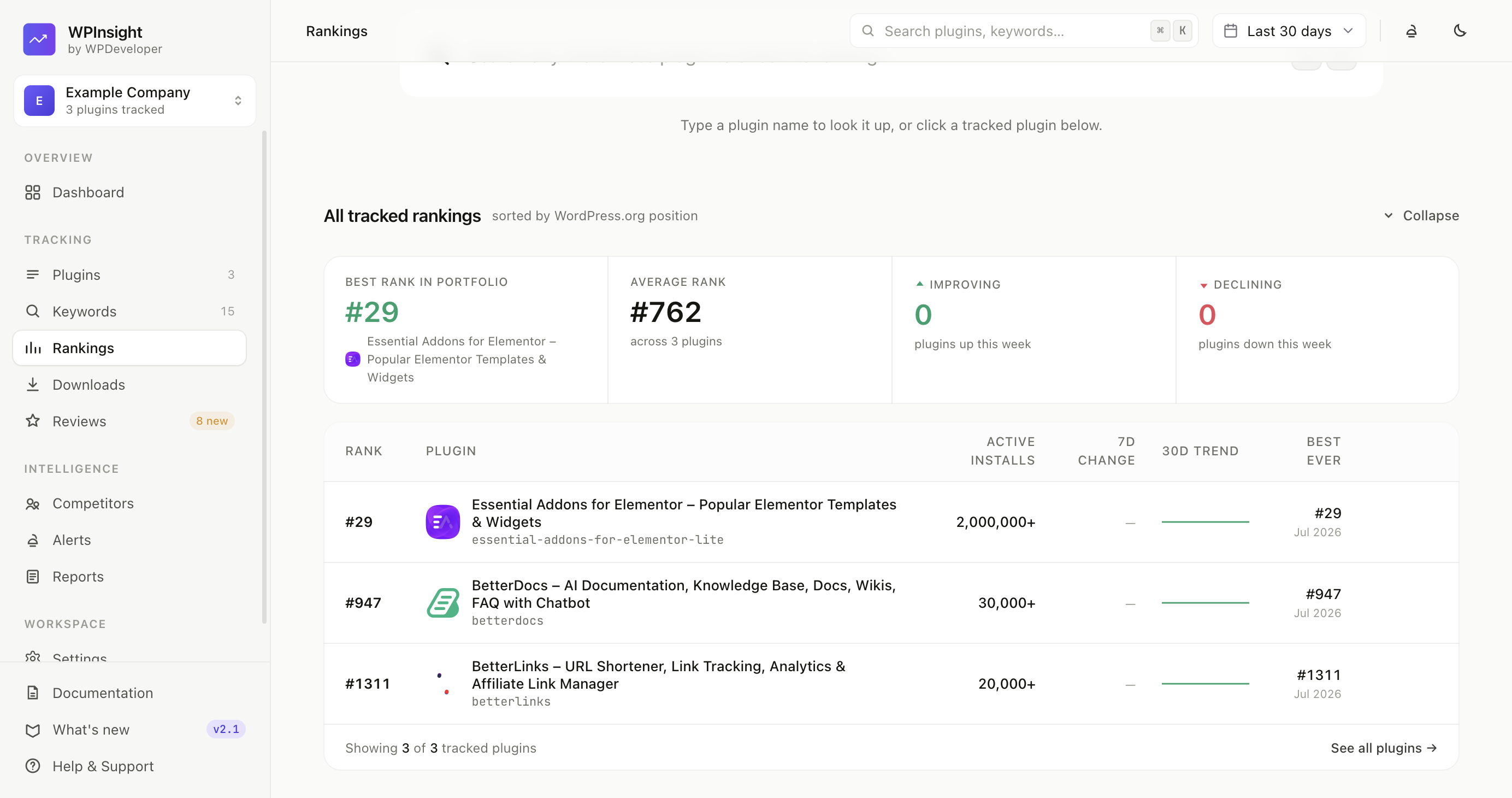Click the BetterDocs plugin icon in table
The height and width of the screenshot is (798, 1512).
[x=442, y=603]
